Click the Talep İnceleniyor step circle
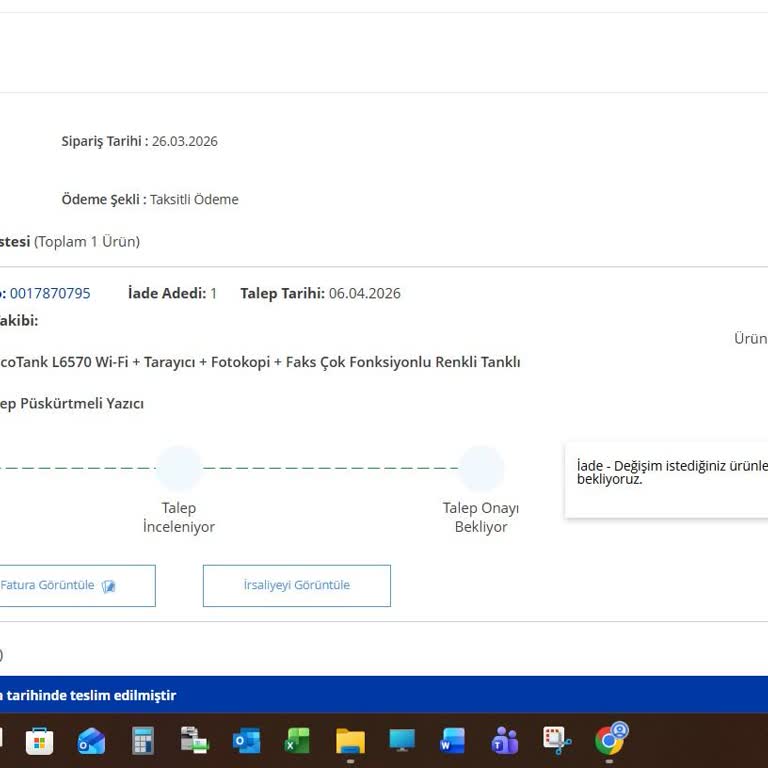This screenshot has width=768, height=768. pos(179,468)
